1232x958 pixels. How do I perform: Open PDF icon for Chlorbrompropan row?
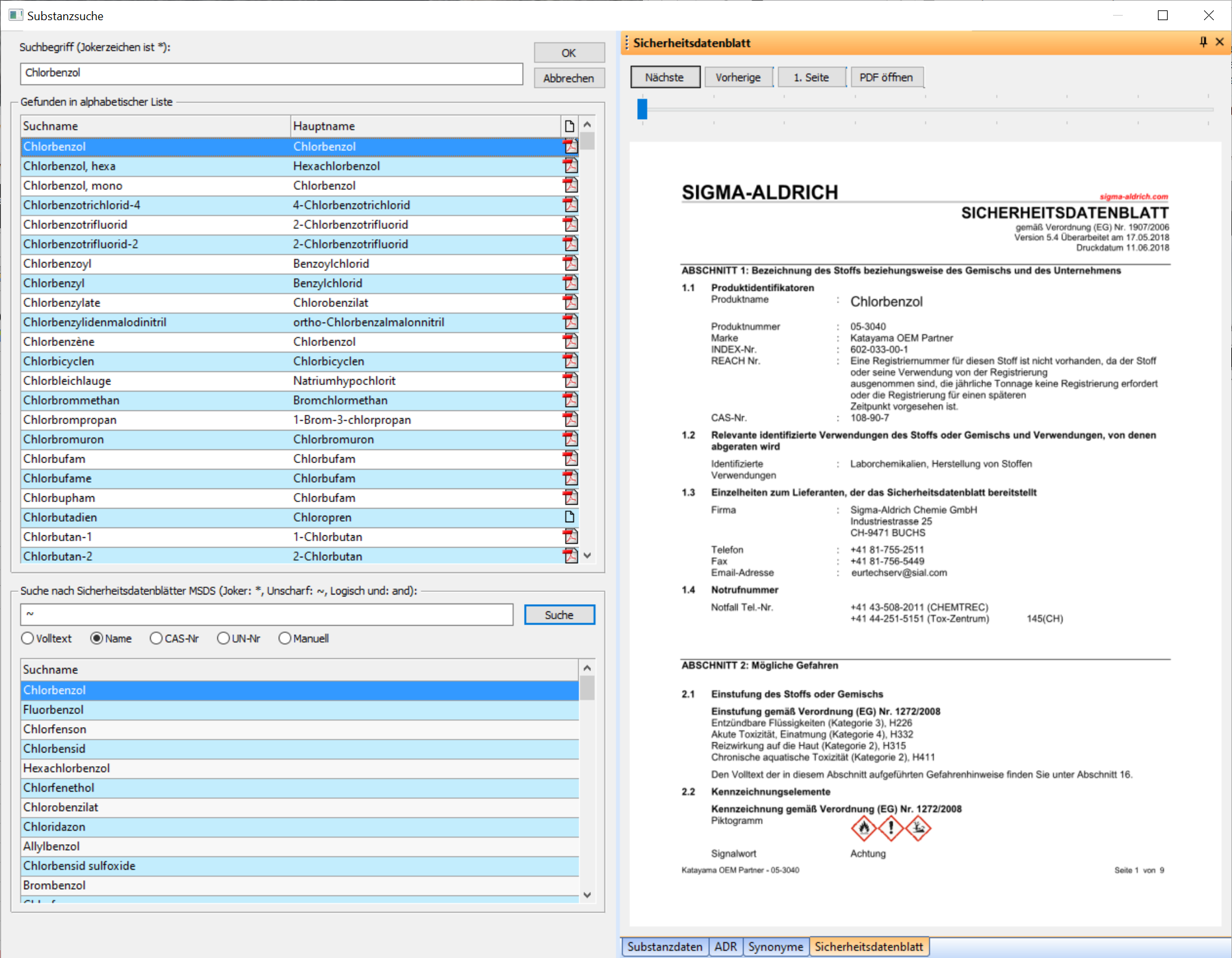point(570,419)
